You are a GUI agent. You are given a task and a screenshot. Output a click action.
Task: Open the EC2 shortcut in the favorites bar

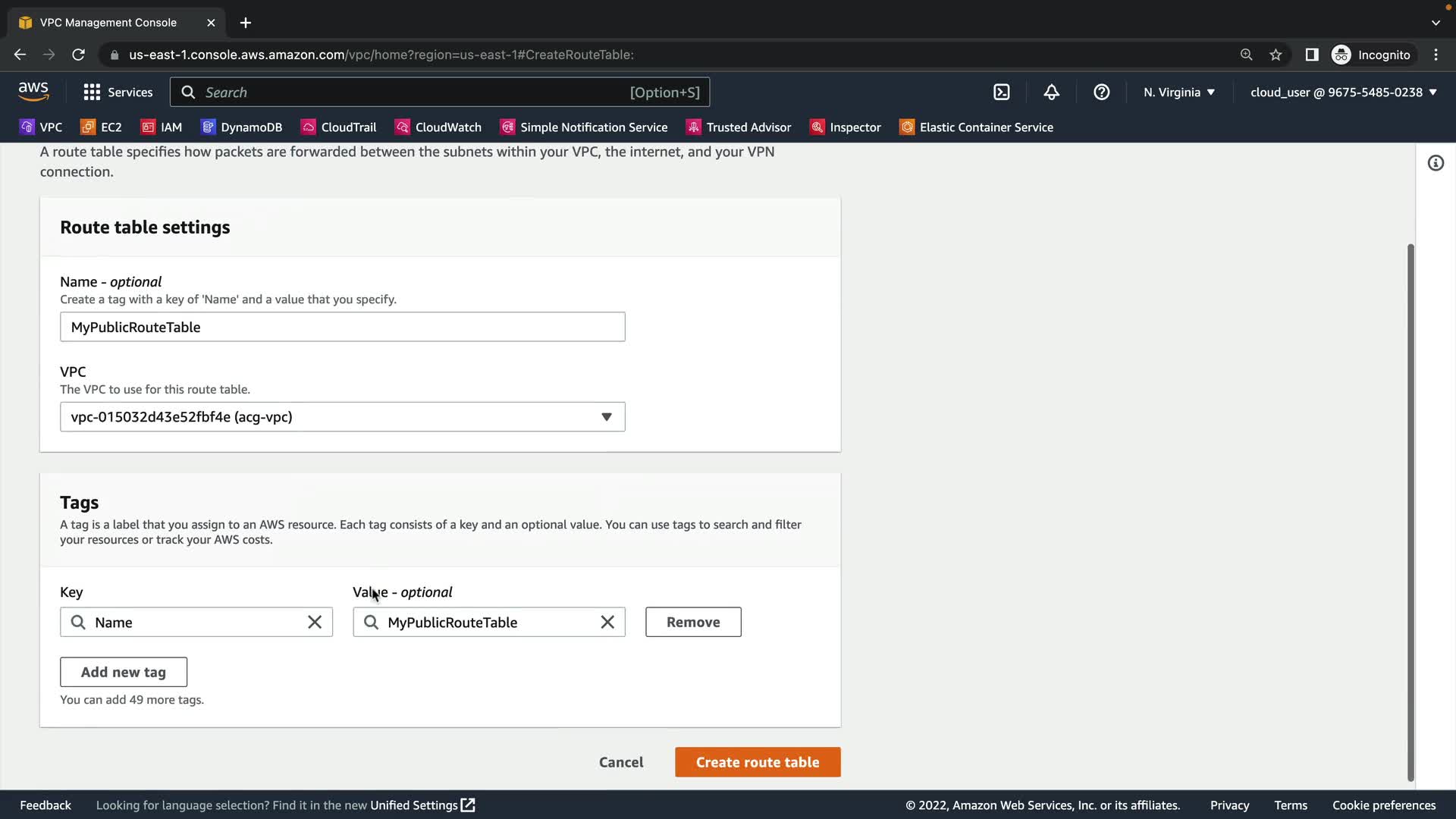pos(102,127)
